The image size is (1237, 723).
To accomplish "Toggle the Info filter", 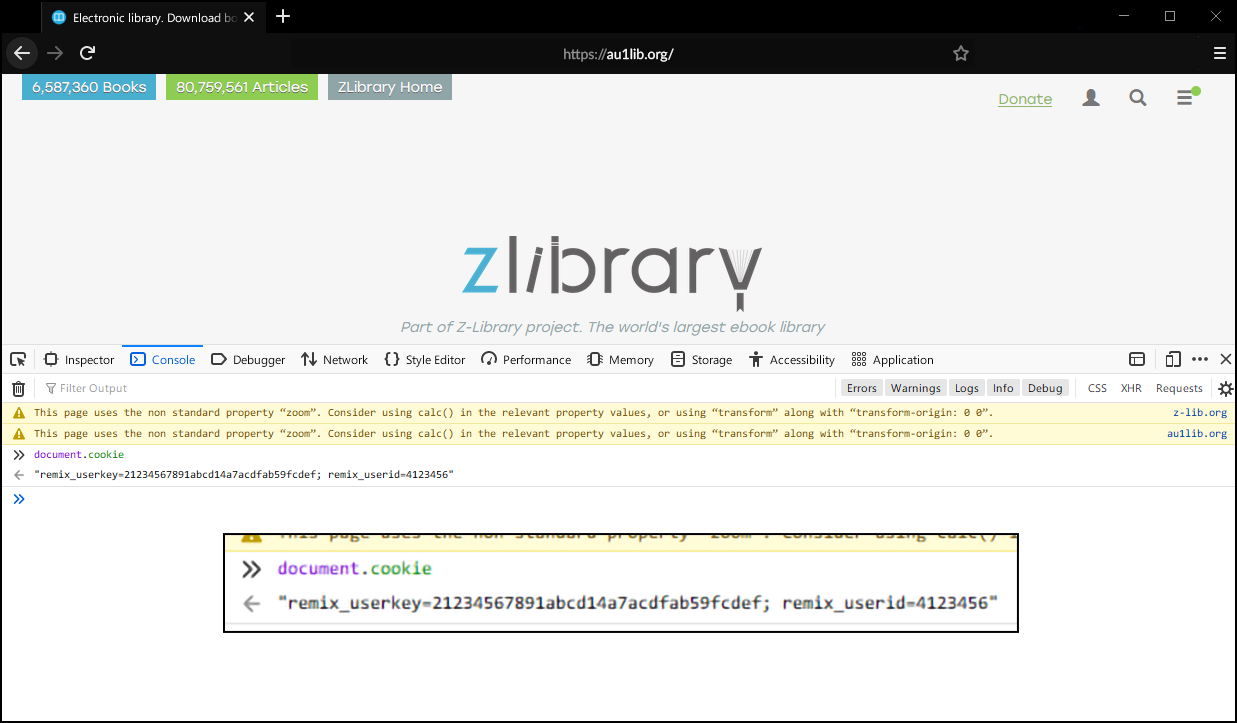I will point(1003,388).
